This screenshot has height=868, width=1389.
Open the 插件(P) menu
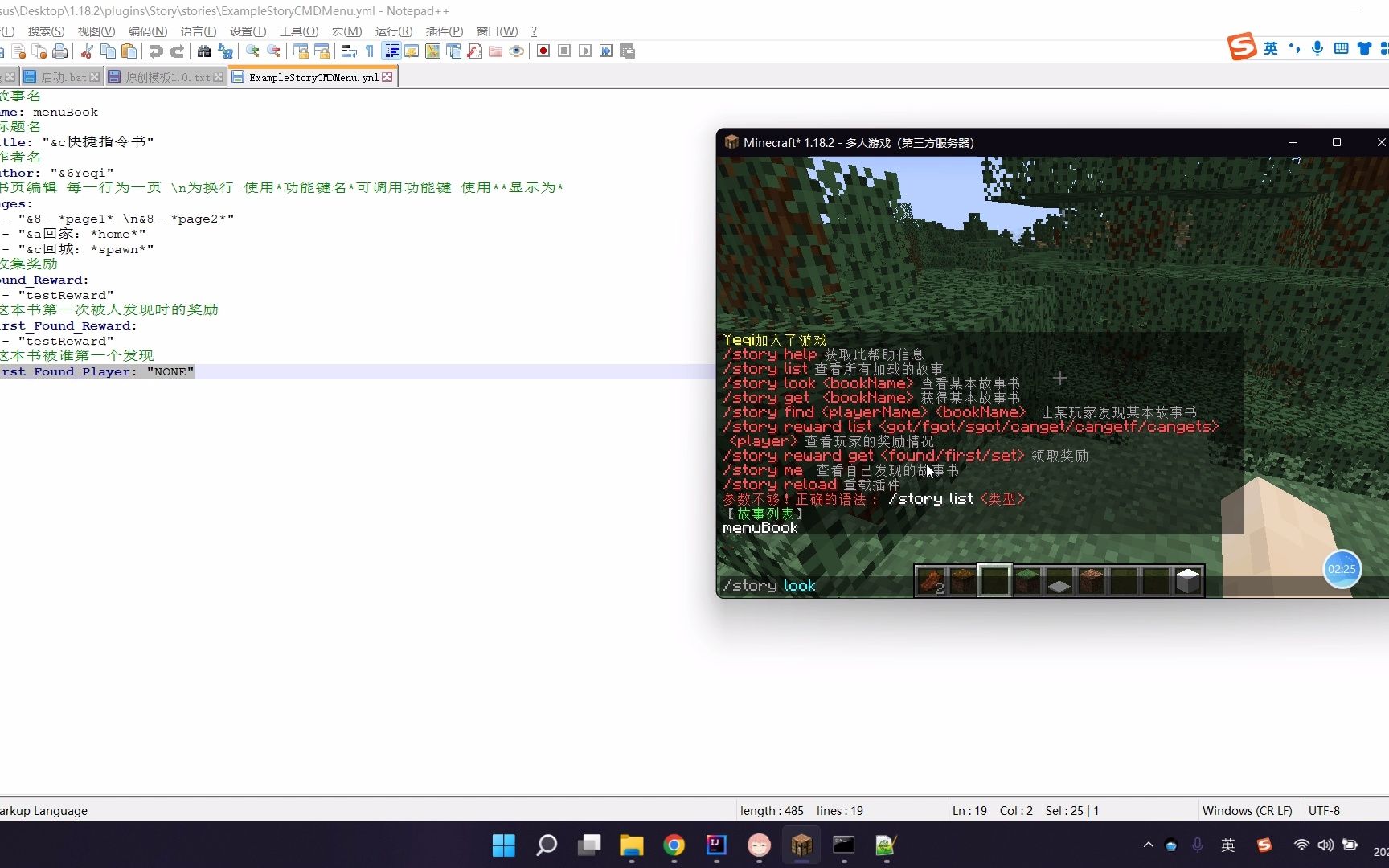pyautogui.click(x=445, y=31)
